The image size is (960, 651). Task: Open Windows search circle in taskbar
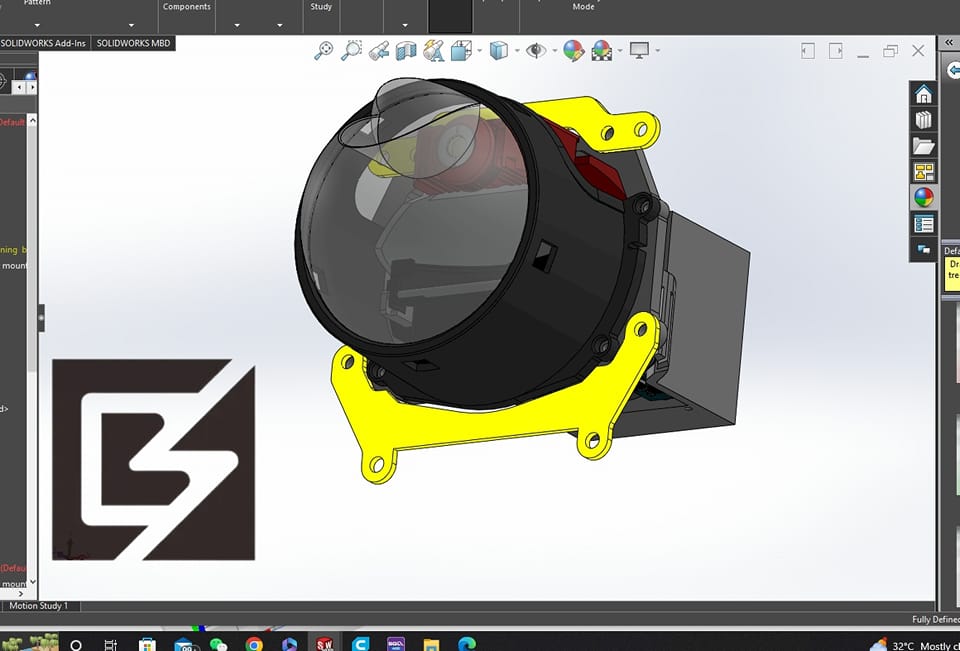[x=76, y=645]
